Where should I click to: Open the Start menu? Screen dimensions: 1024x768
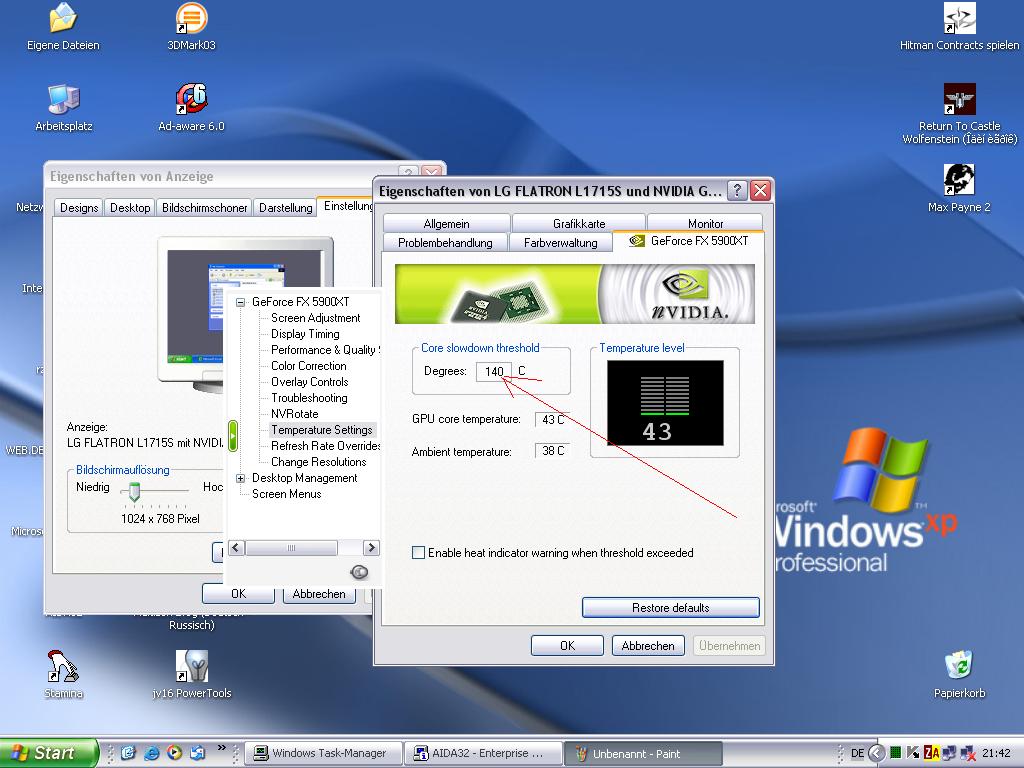pos(48,753)
